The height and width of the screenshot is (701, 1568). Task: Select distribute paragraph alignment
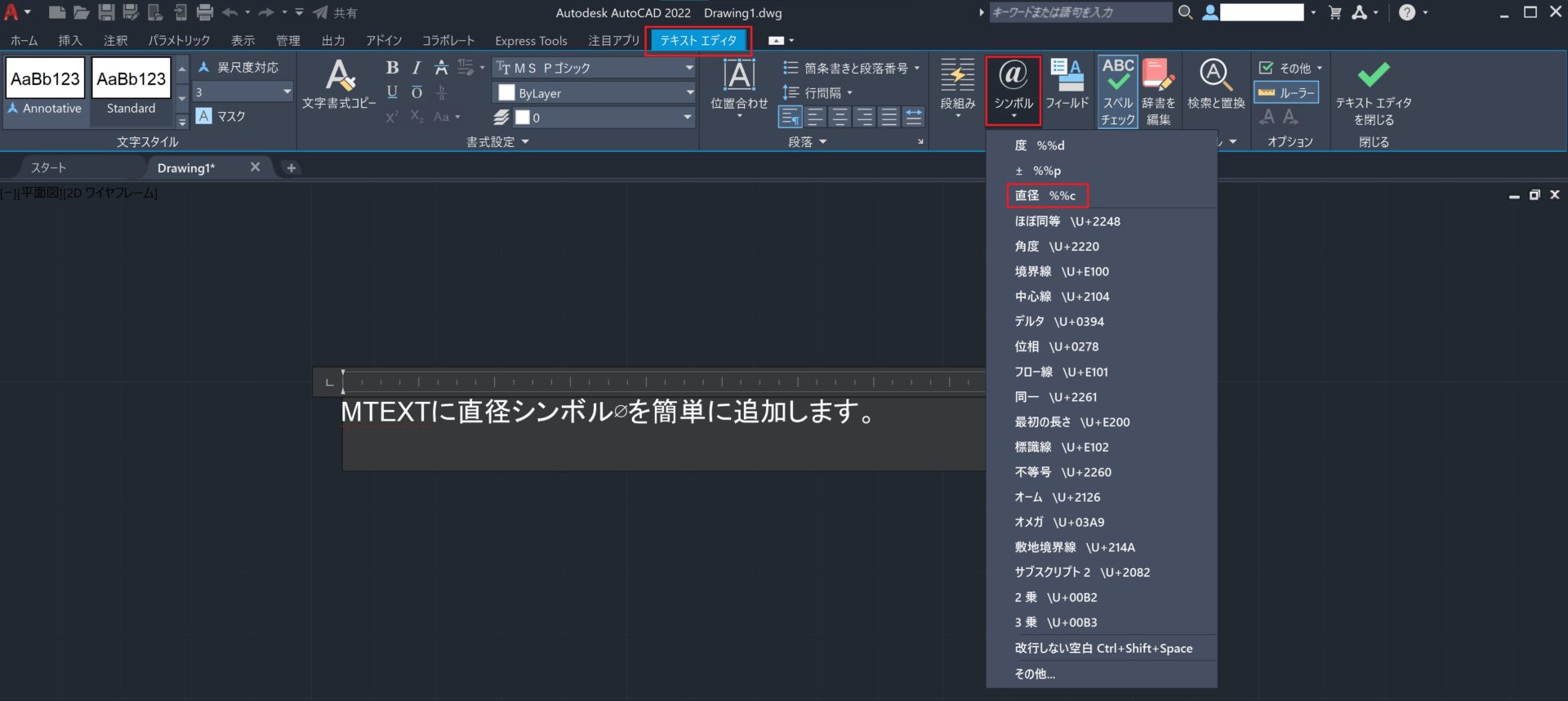coord(914,117)
